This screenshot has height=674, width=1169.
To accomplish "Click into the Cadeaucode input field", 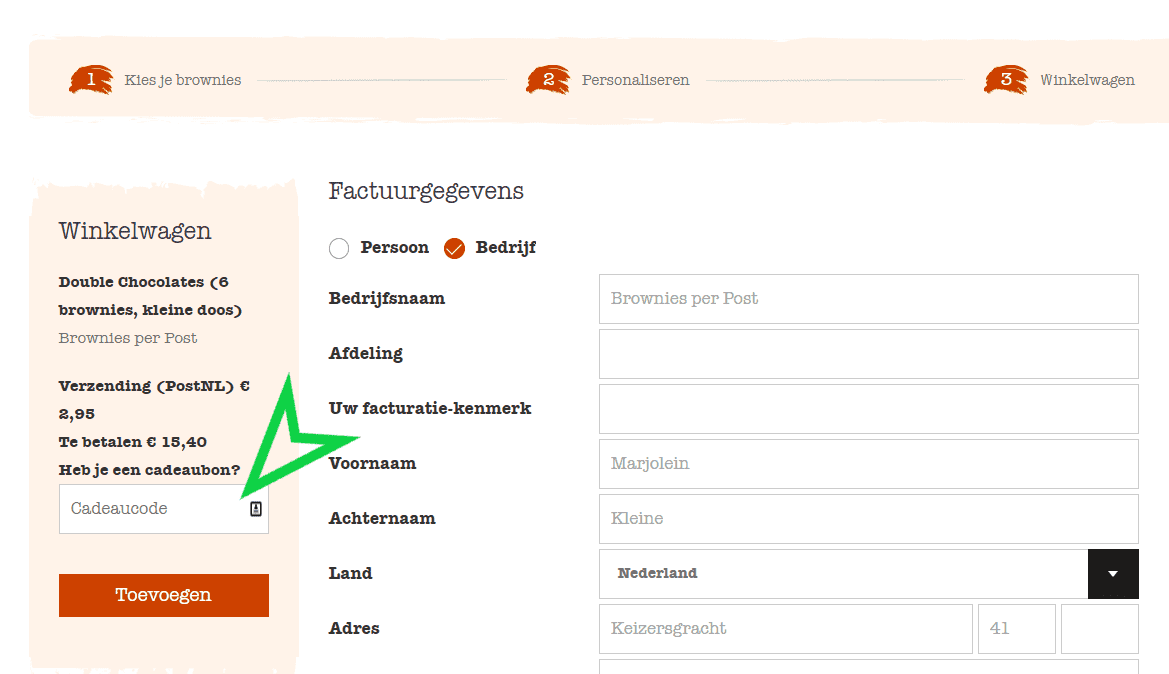I will [150, 509].
